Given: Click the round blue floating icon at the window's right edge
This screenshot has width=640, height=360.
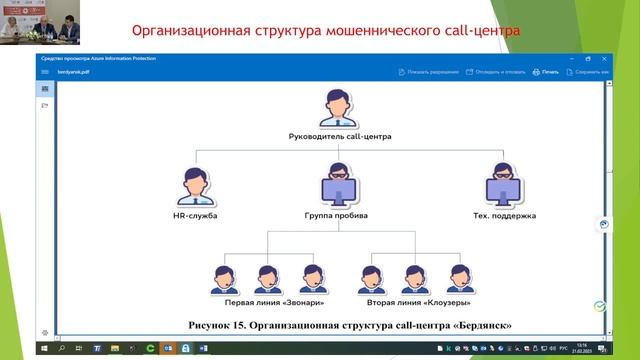Looking at the screenshot, I should pyautogui.click(x=604, y=224).
